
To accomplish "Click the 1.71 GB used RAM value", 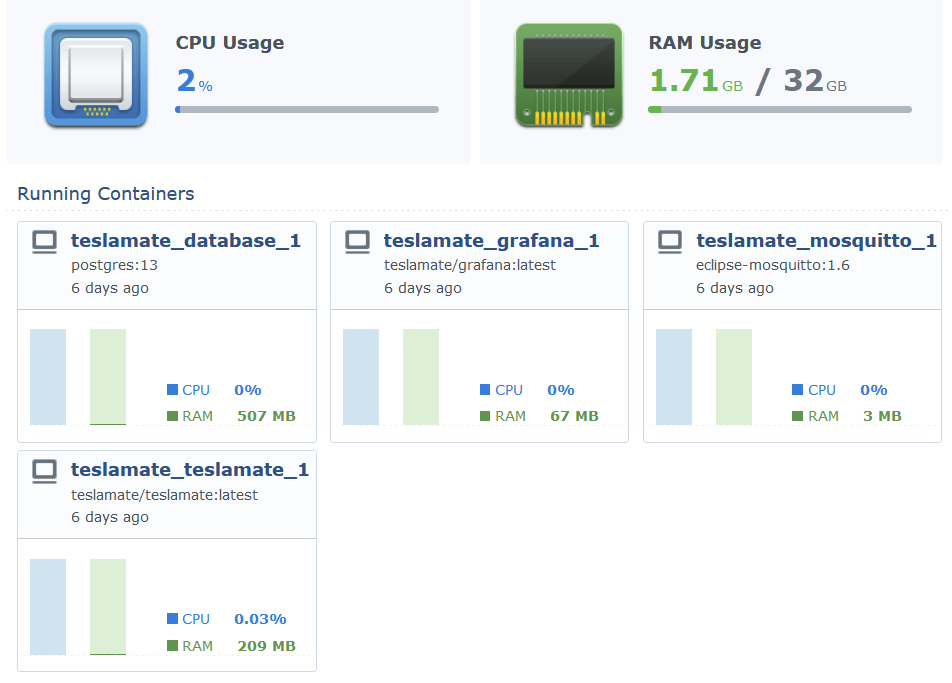I will (696, 81).
